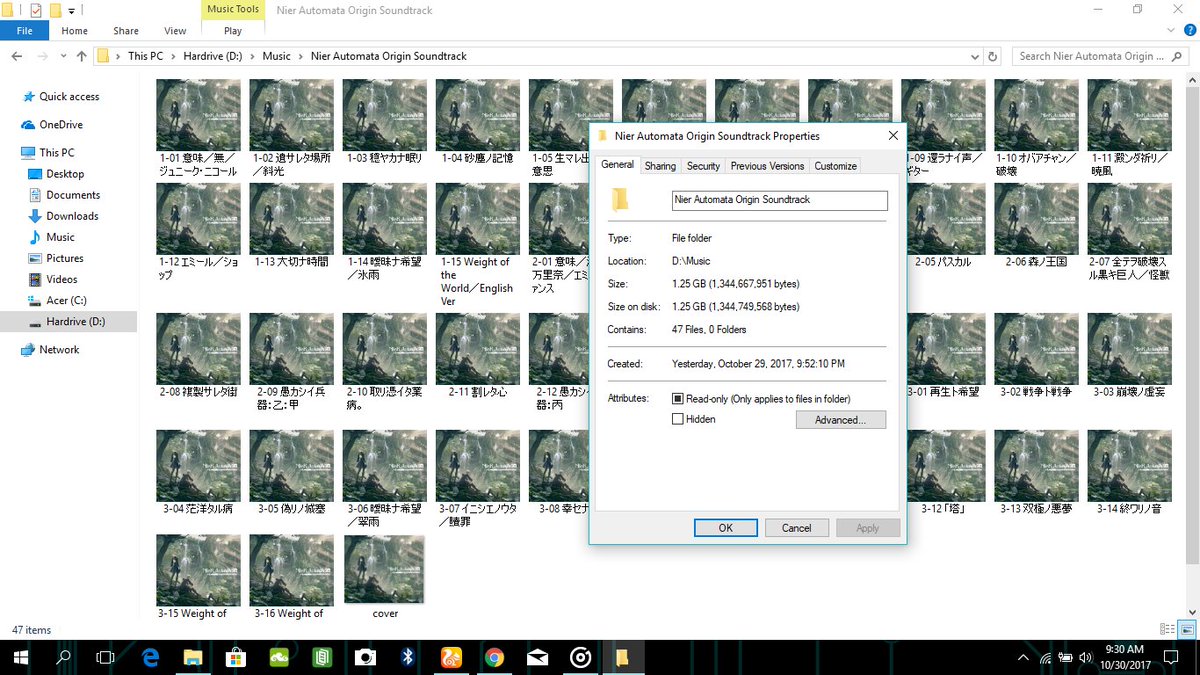The width and height of the screenshot is (1200, 675).
Task: Select Acer (C:) drive in navigation pane
Action: (67, 300)
